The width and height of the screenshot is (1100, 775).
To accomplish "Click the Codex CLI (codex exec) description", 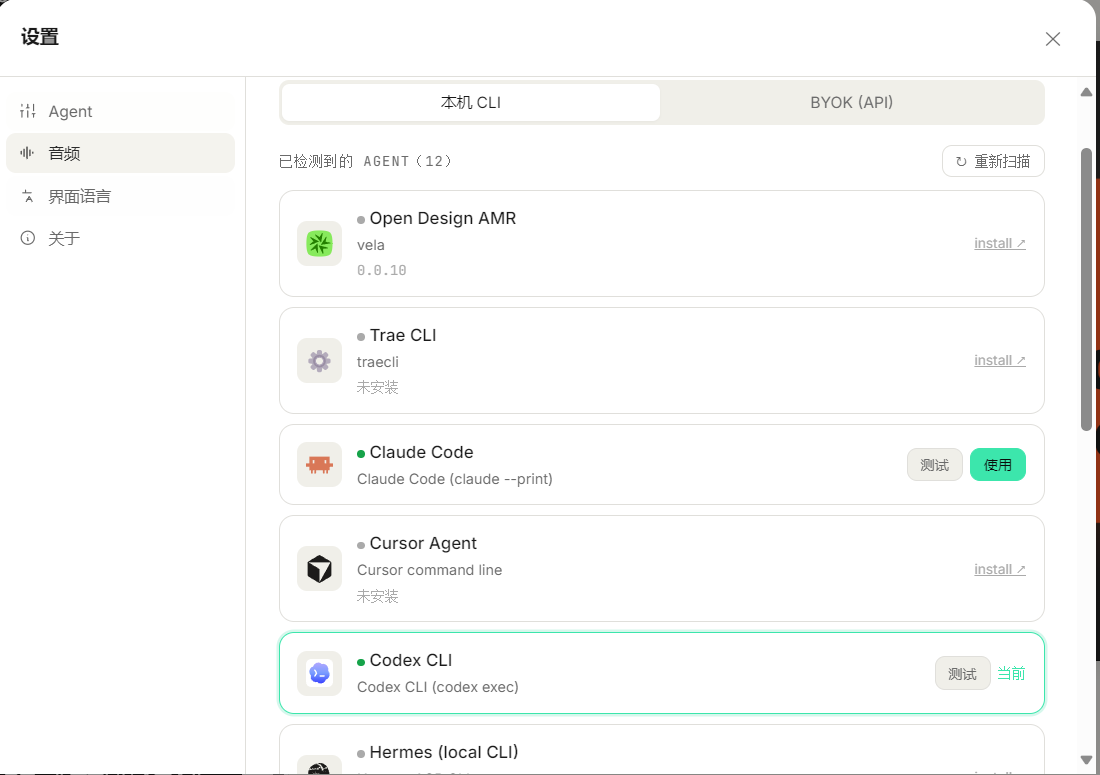I will pos(438,687).
